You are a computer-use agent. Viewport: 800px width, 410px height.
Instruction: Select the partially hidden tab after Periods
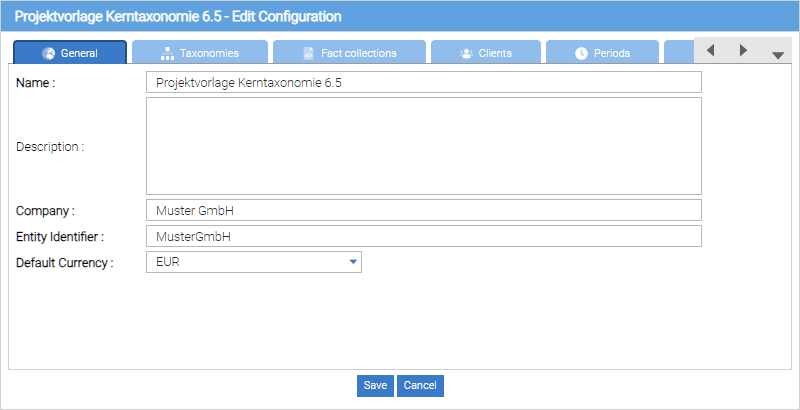[x=678, y=53]
